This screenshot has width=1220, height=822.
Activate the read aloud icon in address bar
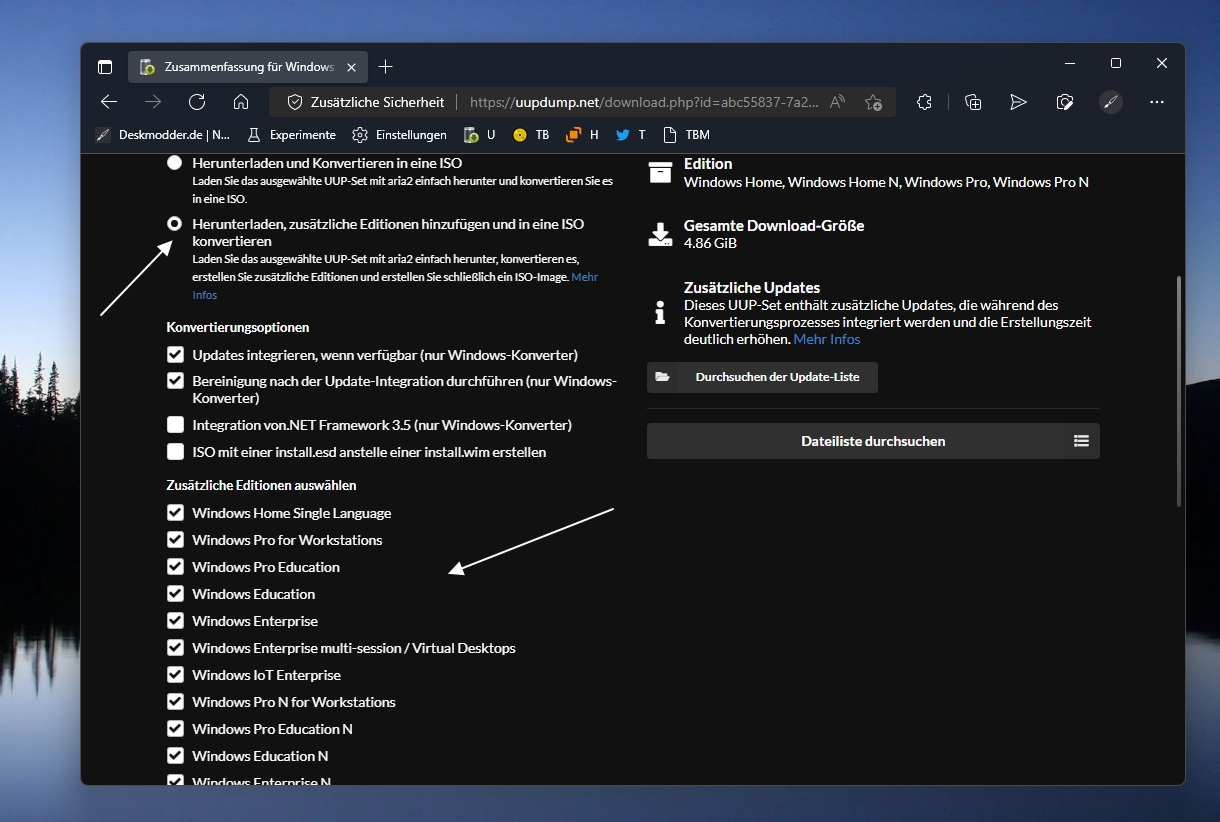pos(838,102)
